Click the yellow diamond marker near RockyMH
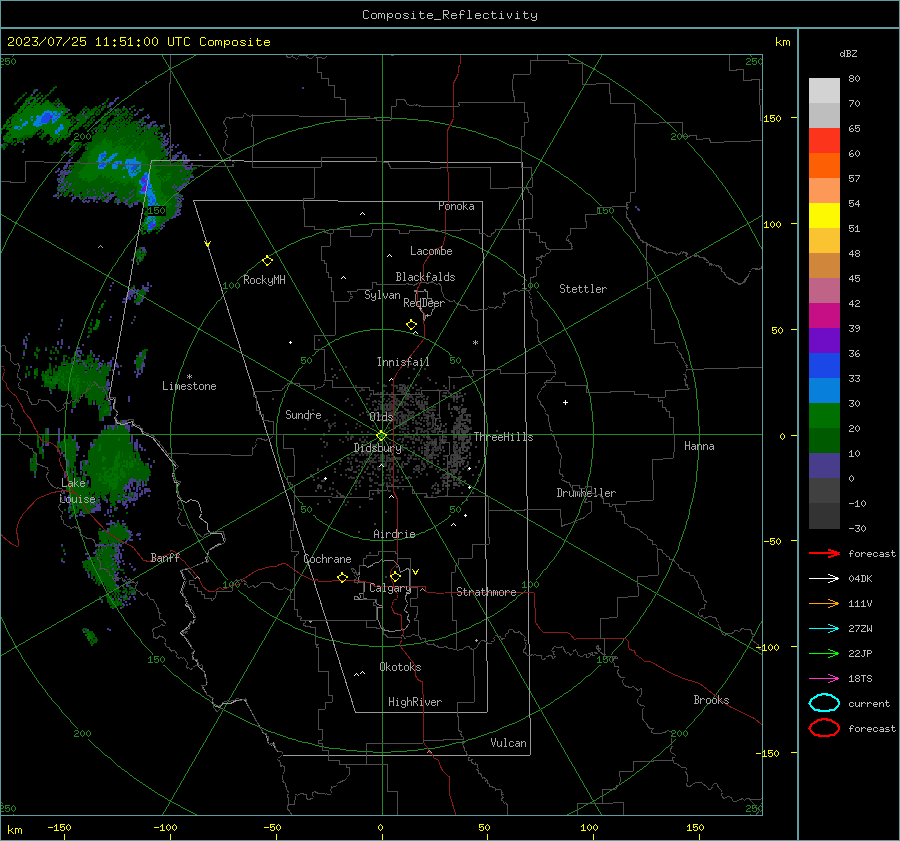Viewport: 900px width, 841px height. 267,261
